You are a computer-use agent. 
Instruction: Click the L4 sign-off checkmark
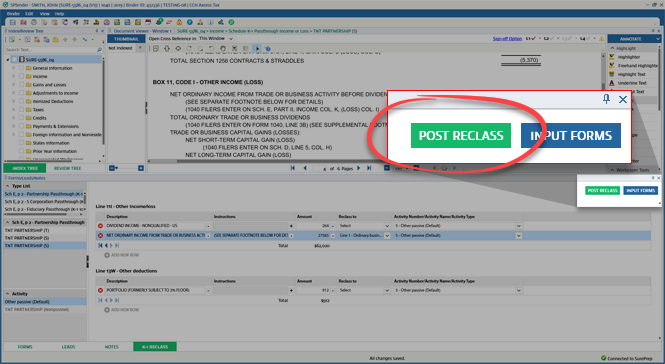[x=588, y=39]
